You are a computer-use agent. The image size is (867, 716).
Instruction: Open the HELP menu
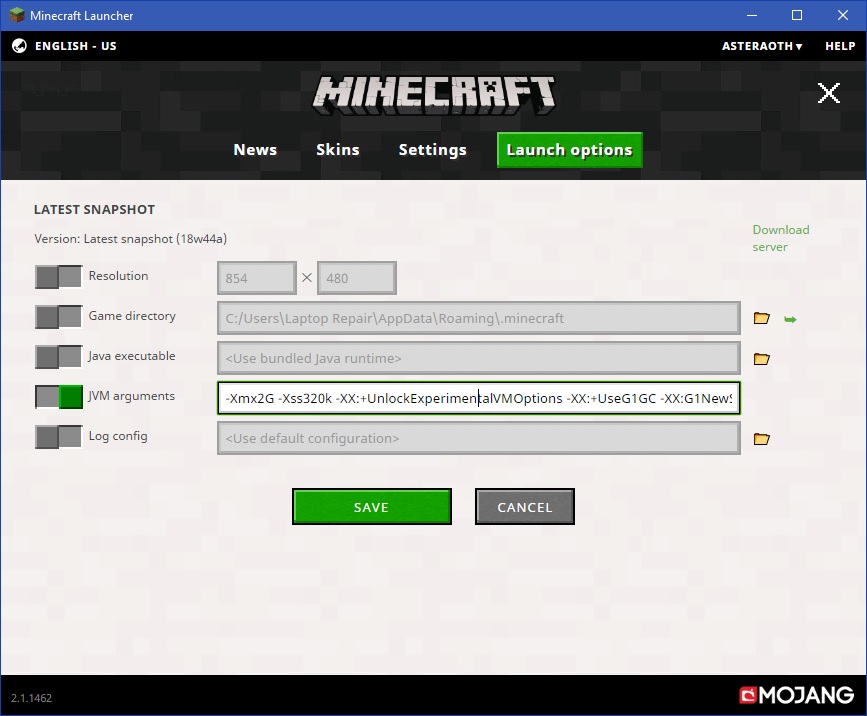point(840,46)
